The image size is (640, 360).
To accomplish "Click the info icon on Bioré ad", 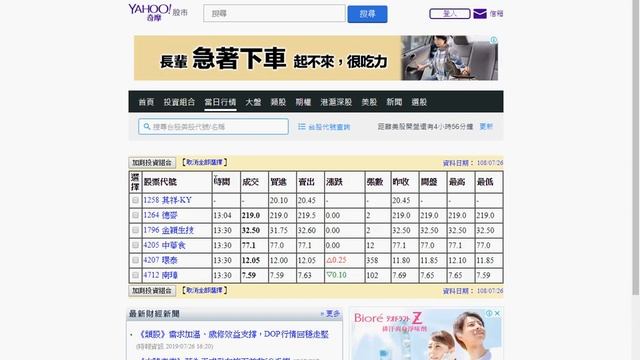I will pos(489,313).
